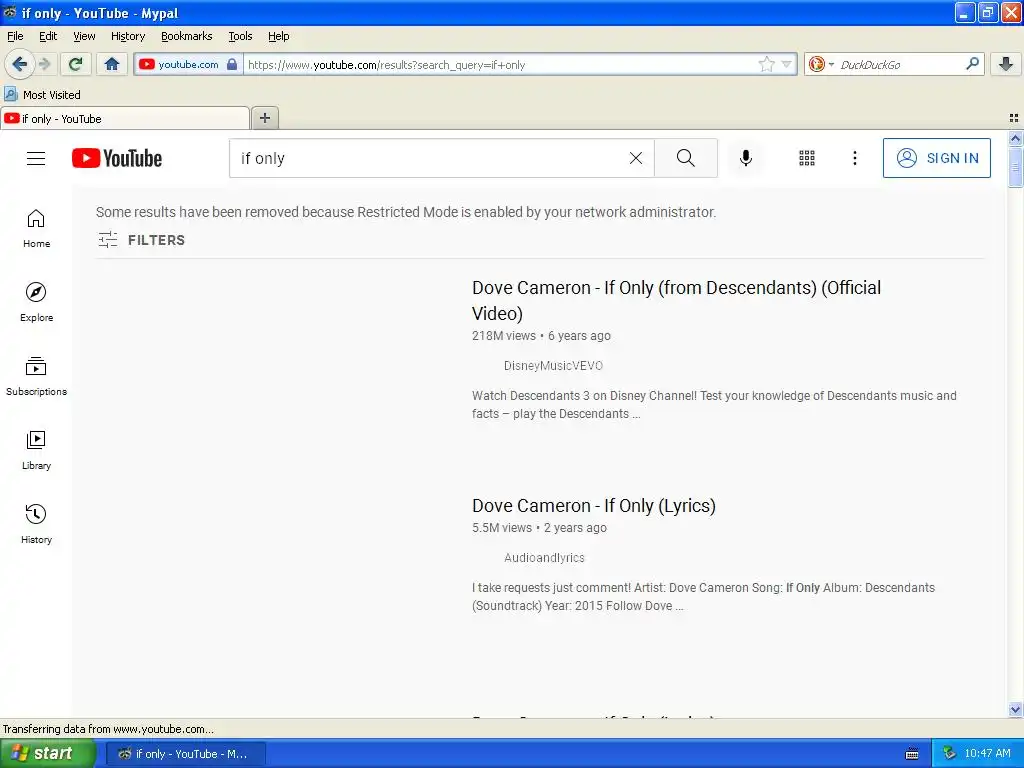The image size is (1024, 768).
Task: Click the vertical scrollbar thumb
Action: coord(1015,167)
